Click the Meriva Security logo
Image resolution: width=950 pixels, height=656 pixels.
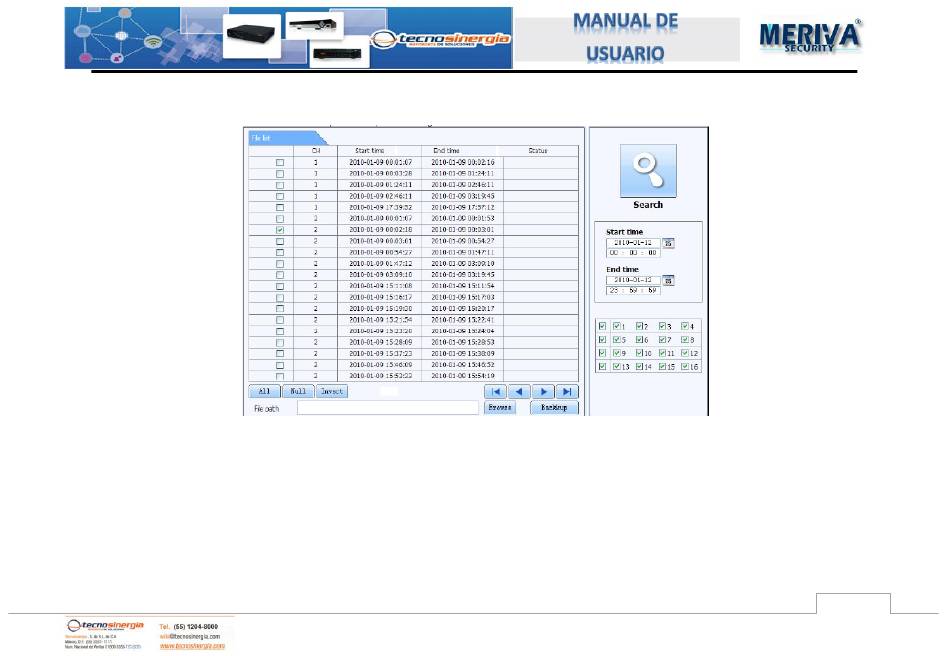pyautogui.click(x=810, y=37)
